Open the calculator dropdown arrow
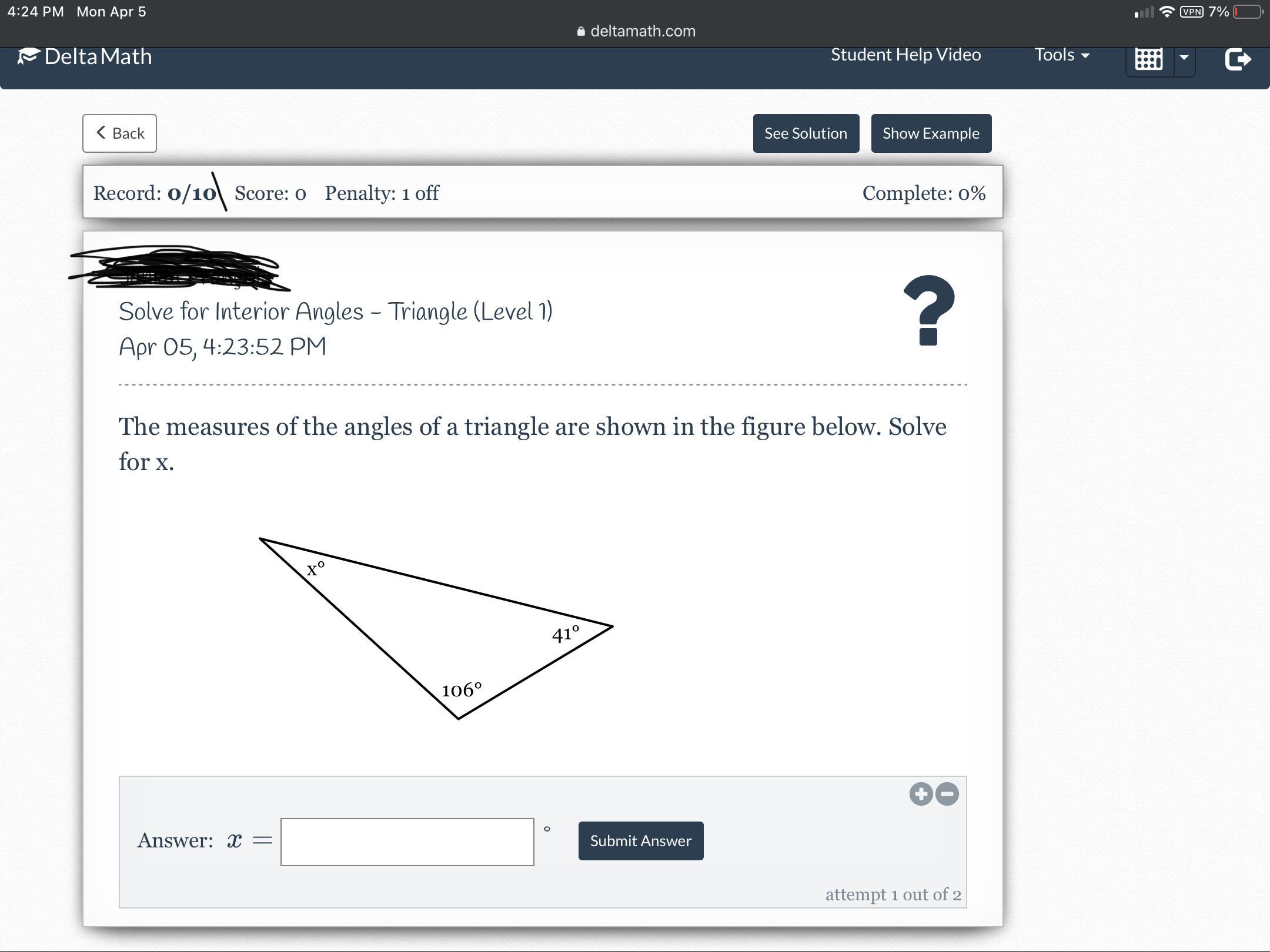The height and width of the screenshot is (952, 1270). (1184, 58)
